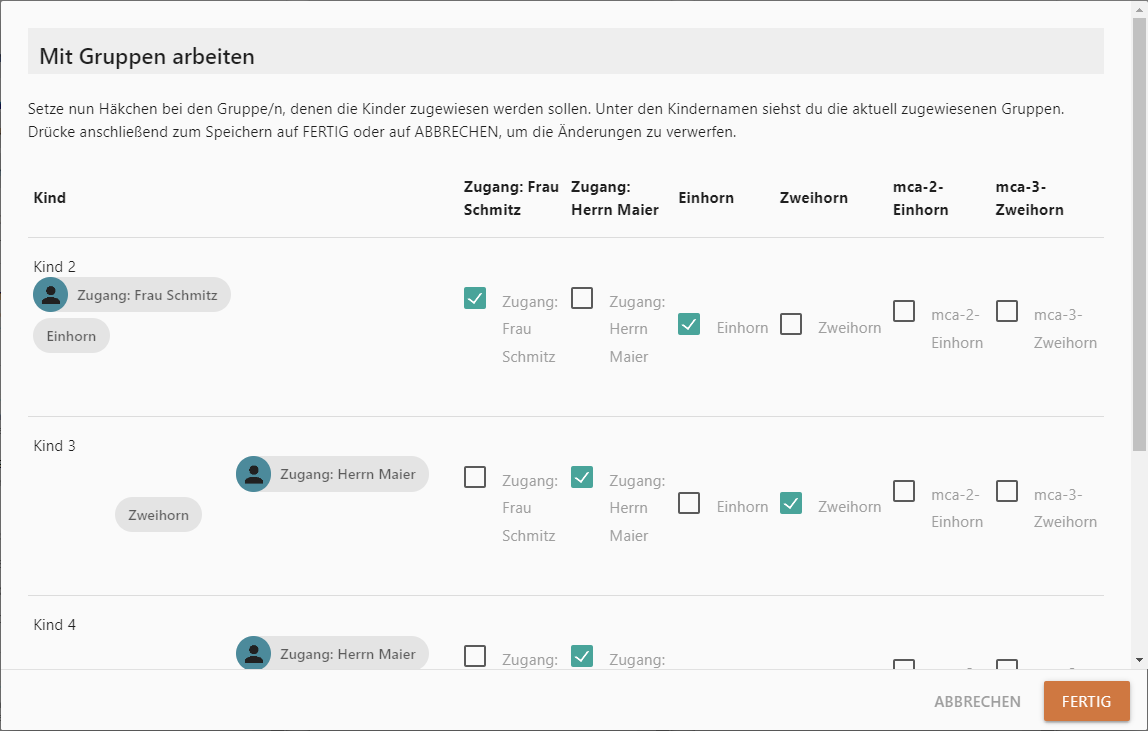Click the Kind 4 row name
Viewport: 1148px width, 731px height.
click(55, 625)
